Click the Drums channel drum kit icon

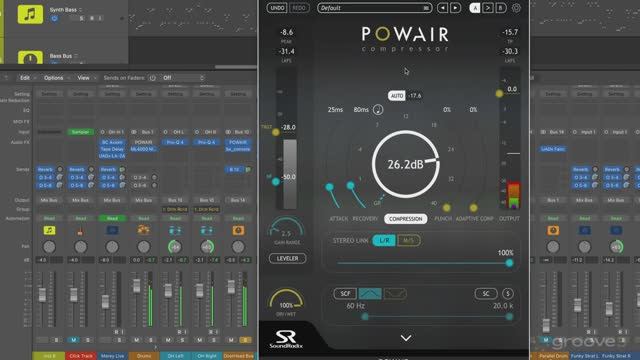tap(143, 231)
